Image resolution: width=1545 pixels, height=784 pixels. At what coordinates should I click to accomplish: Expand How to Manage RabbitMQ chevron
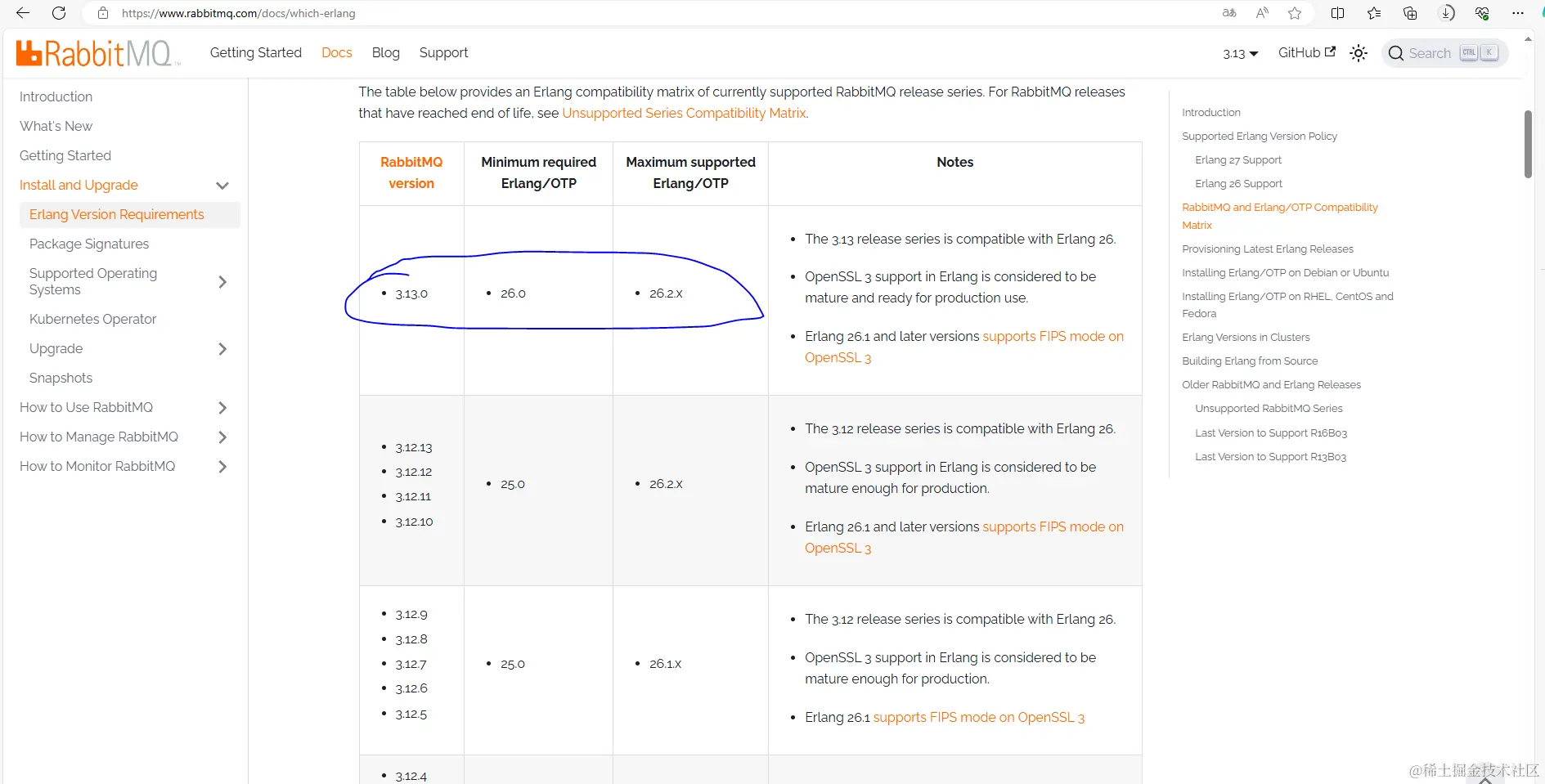(222, 437)
